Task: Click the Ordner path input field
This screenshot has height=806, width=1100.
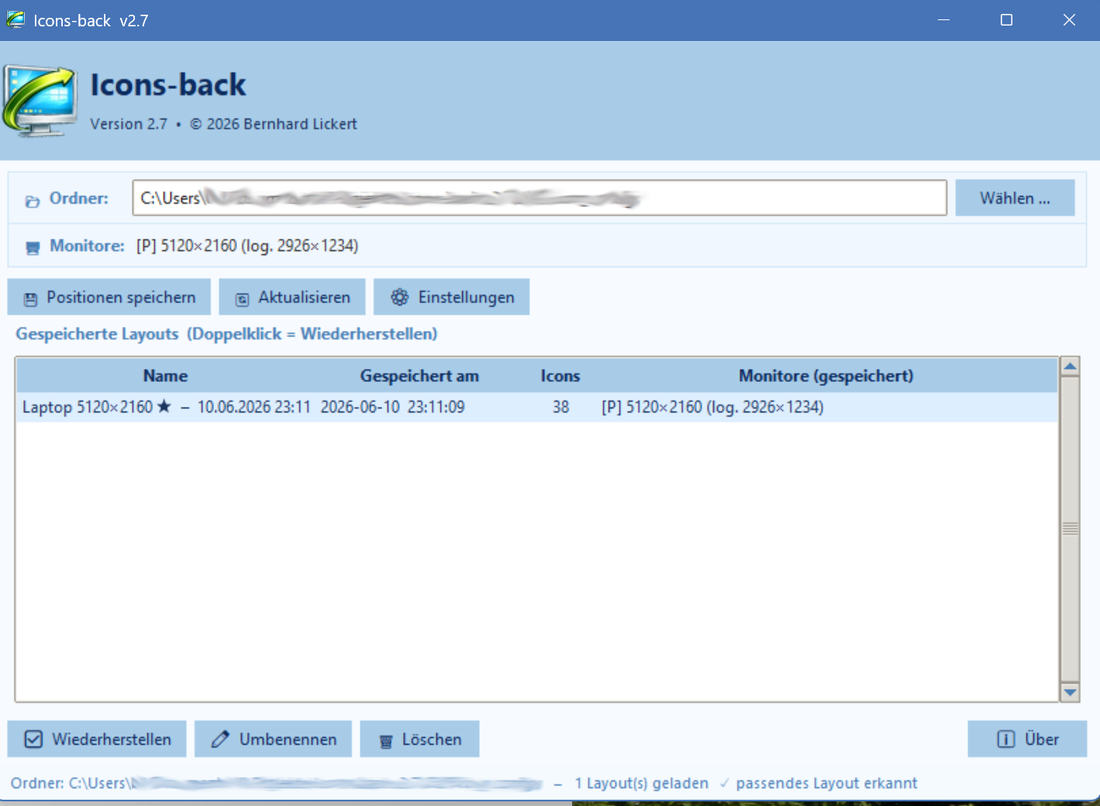Action: [x=539, y=198]
